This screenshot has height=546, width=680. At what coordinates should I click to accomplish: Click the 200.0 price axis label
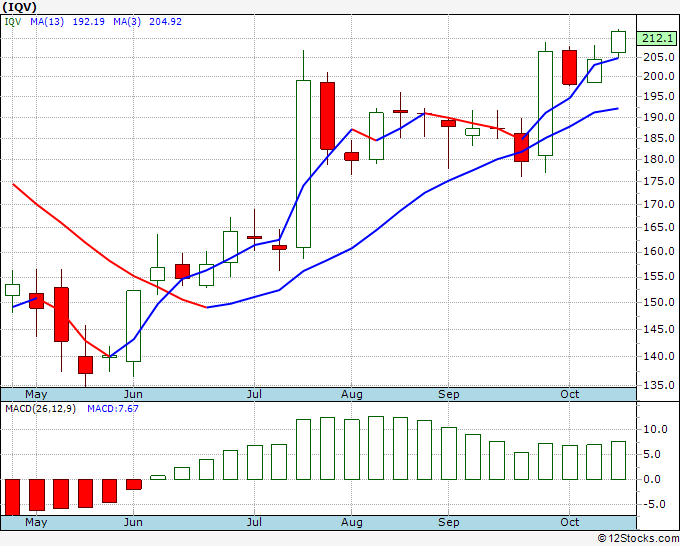[660, 76]
